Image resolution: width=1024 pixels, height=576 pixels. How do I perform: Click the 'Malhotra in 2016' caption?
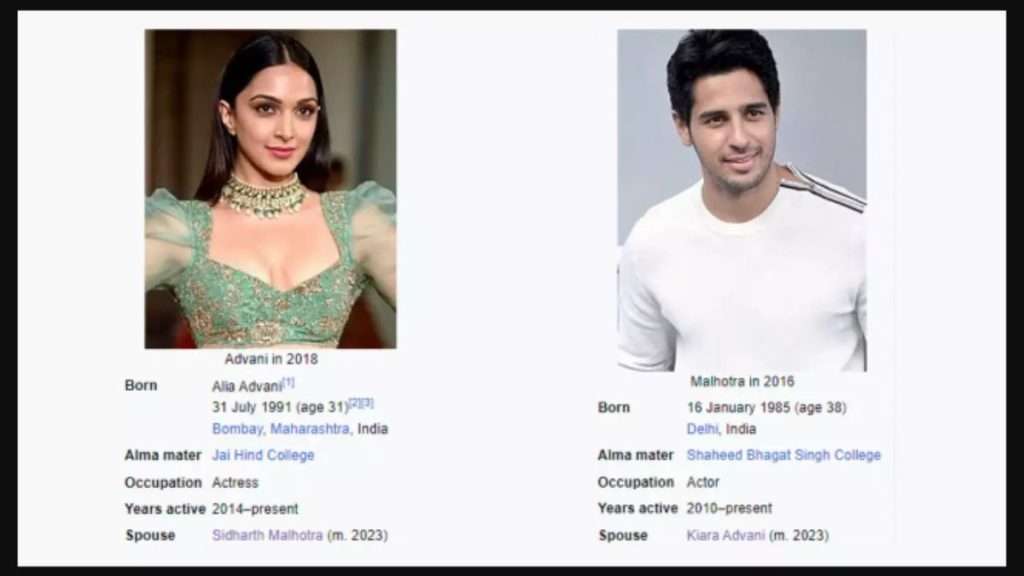(x=743, y=381)
